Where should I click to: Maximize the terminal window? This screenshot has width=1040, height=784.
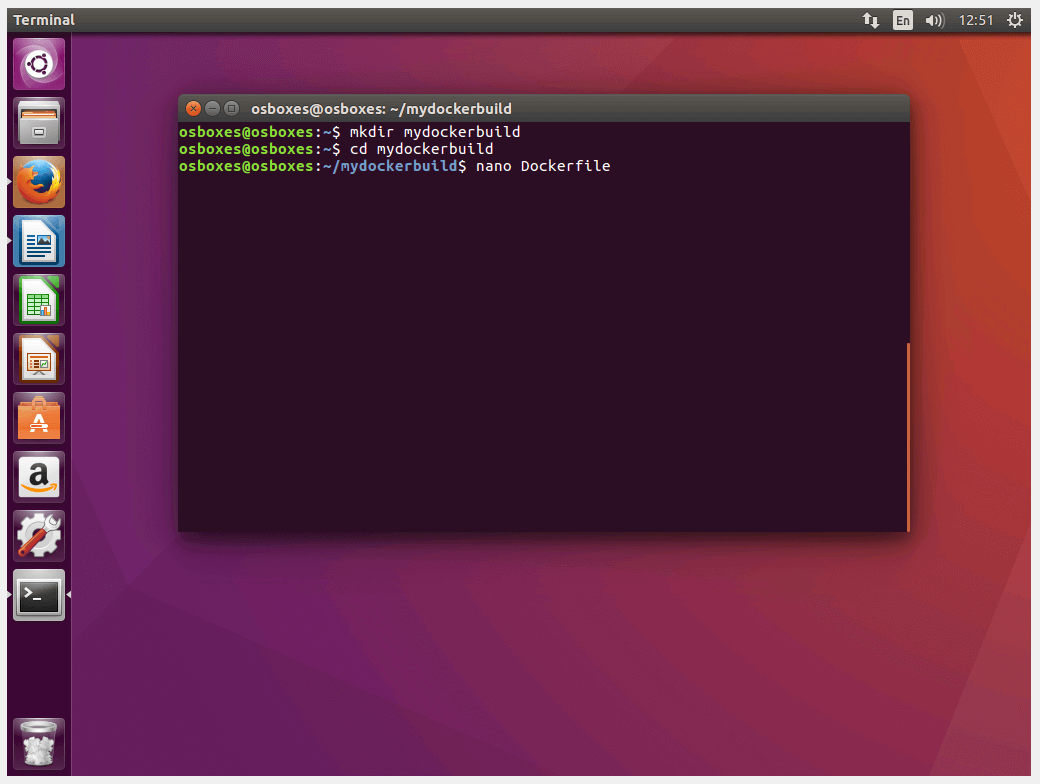pyautogui.click(x=231, y=108)
